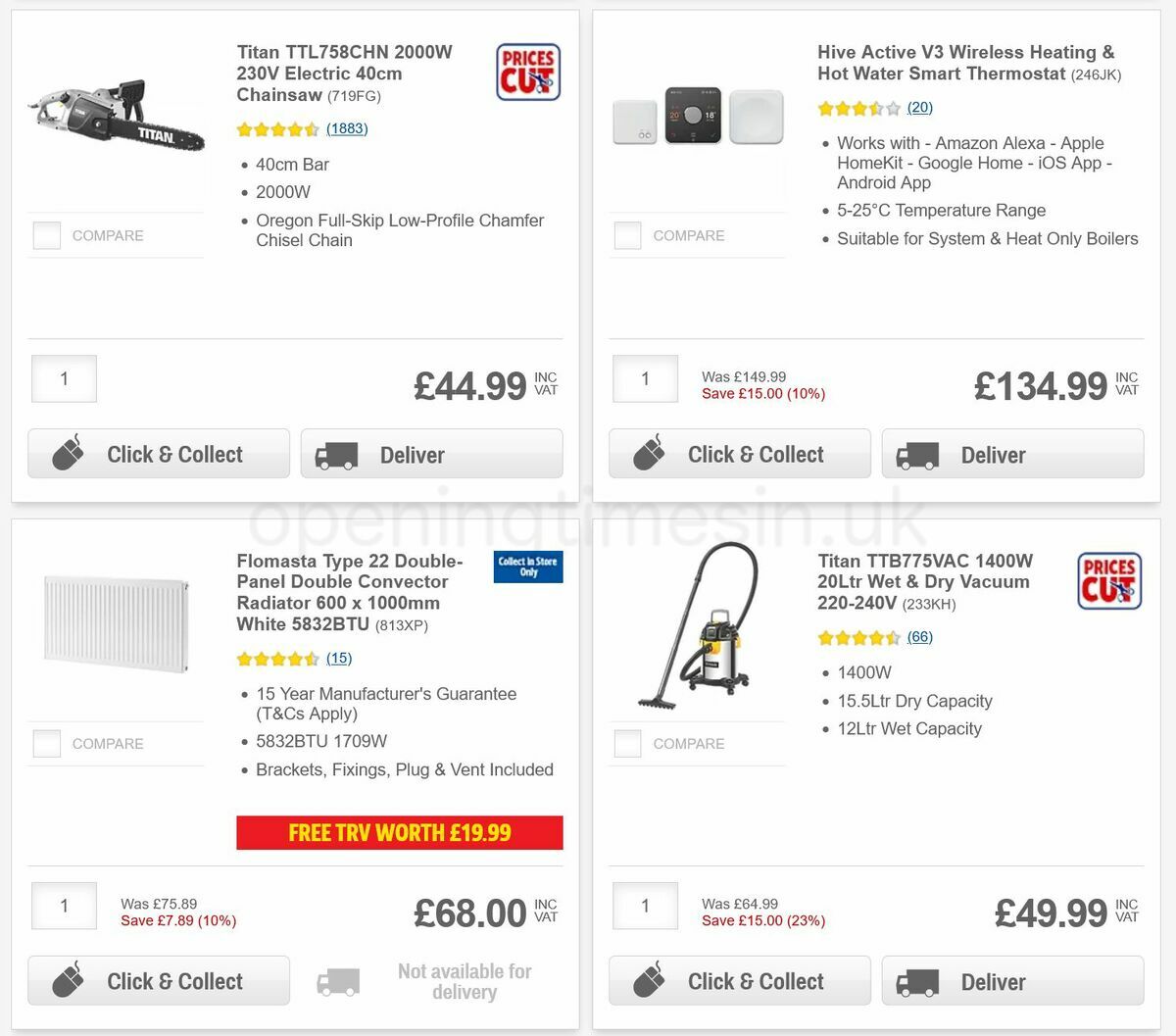Click the Prices Cut badge on Titan chainsaw

528,71
